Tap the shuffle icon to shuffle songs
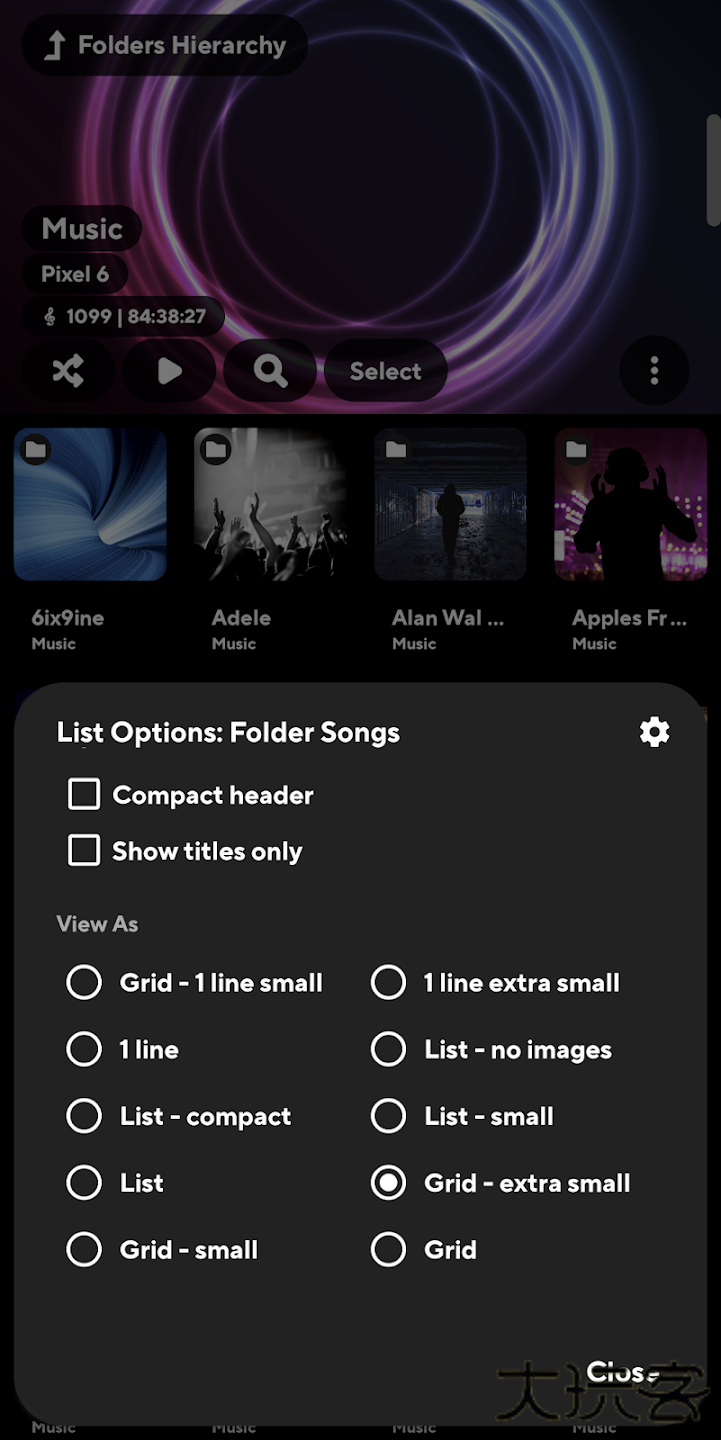 click(67, 370)
